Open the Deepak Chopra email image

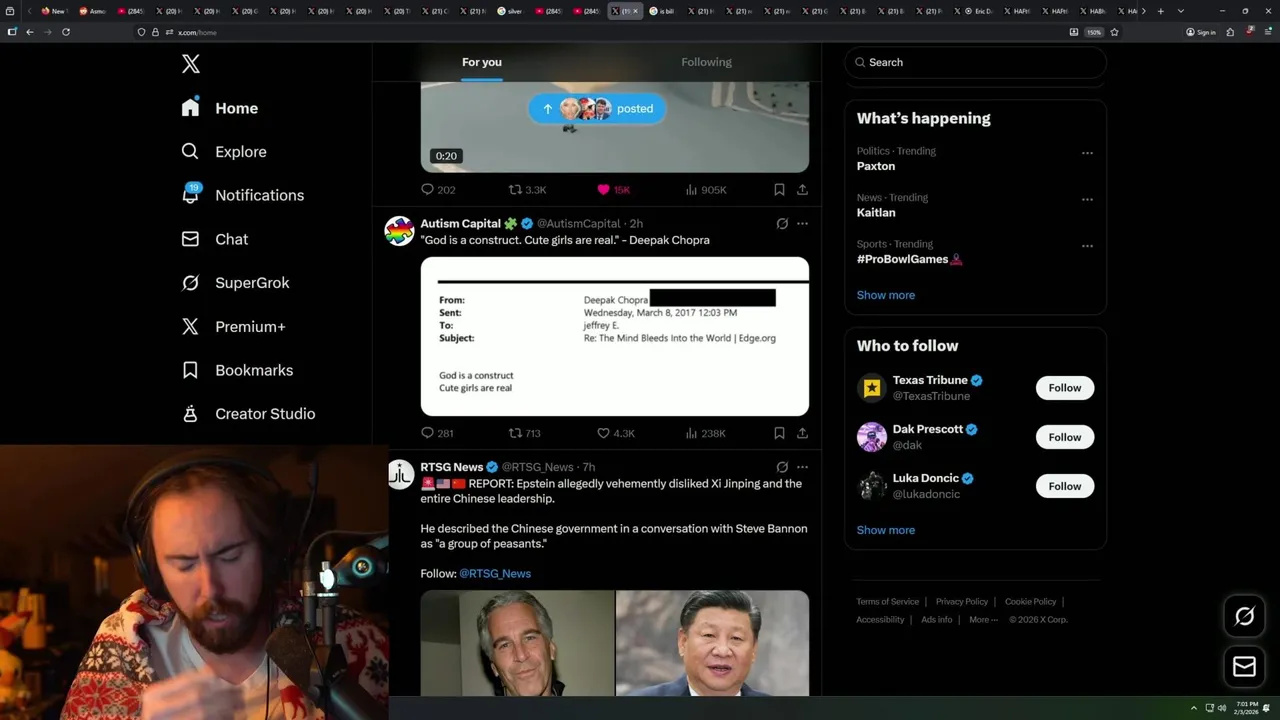pyautogui.click(x=615, y=336)
